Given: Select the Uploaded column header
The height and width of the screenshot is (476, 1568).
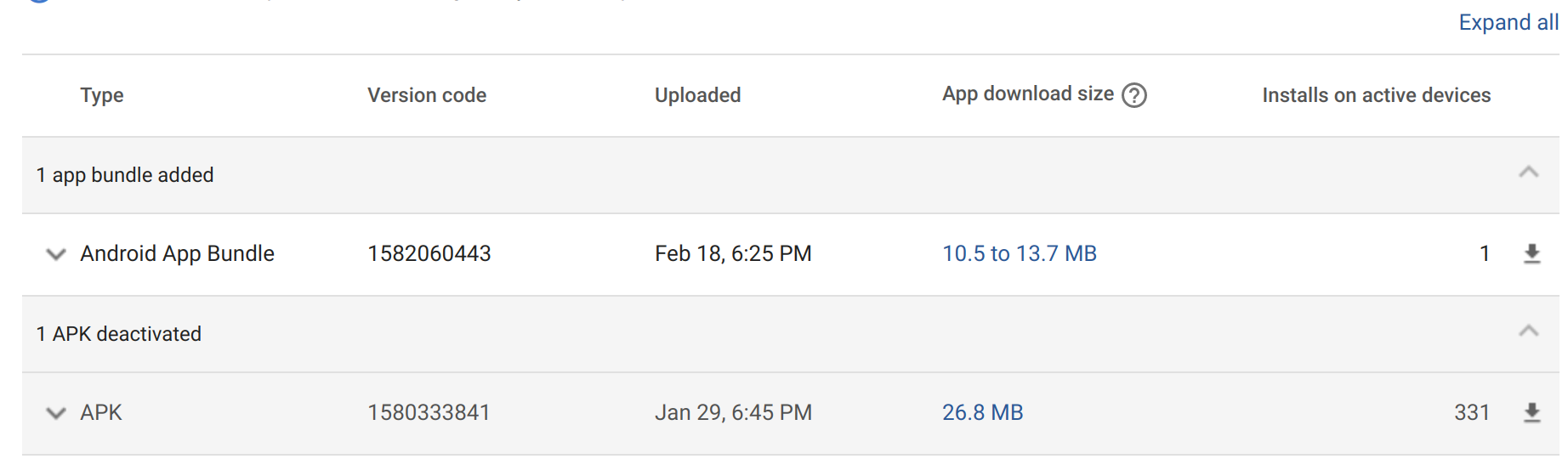Looking at the screenshot, I should 698,95.
